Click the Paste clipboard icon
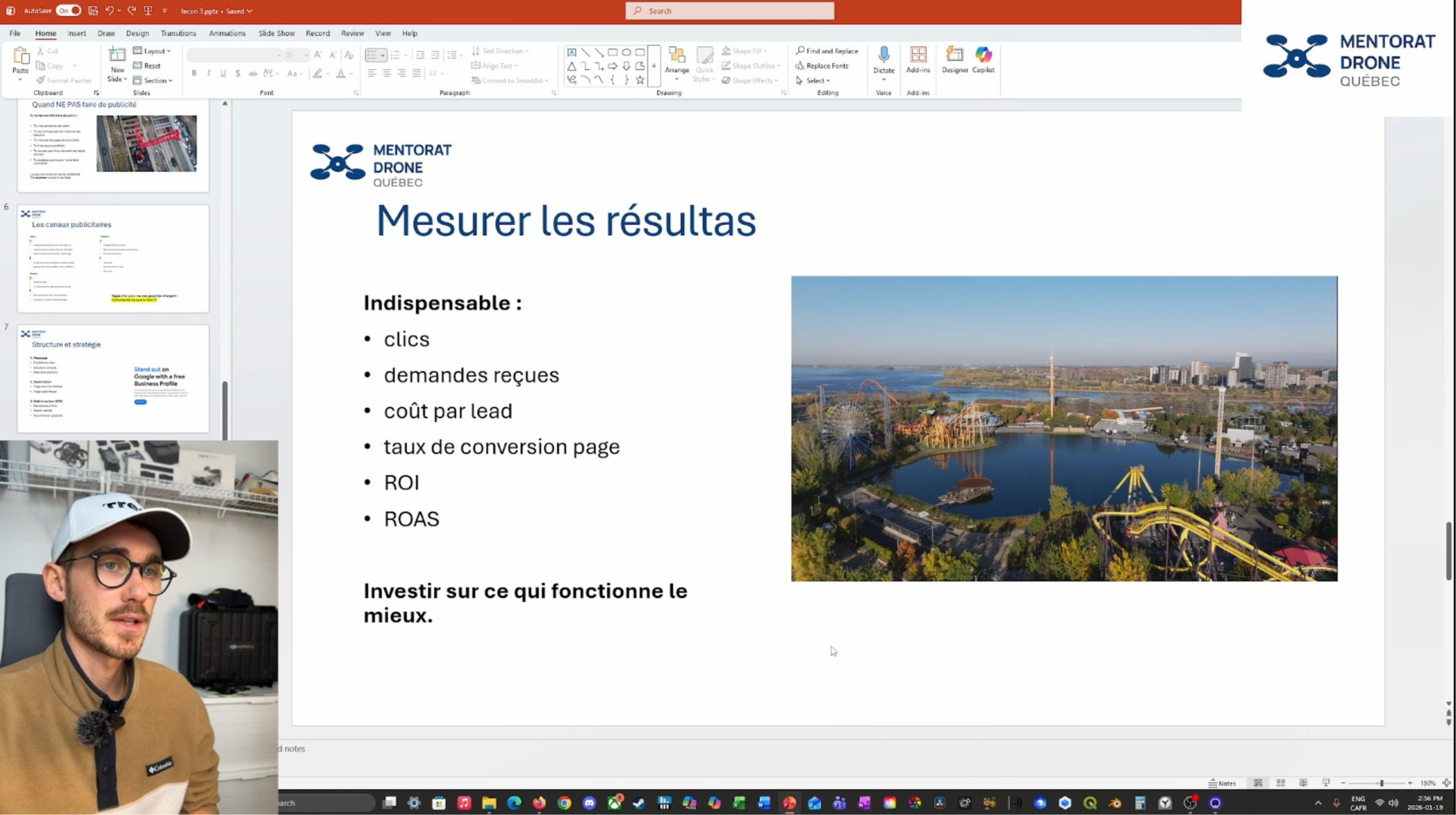1456x815 pixels. pyautogui.click(x=20, y=58)
